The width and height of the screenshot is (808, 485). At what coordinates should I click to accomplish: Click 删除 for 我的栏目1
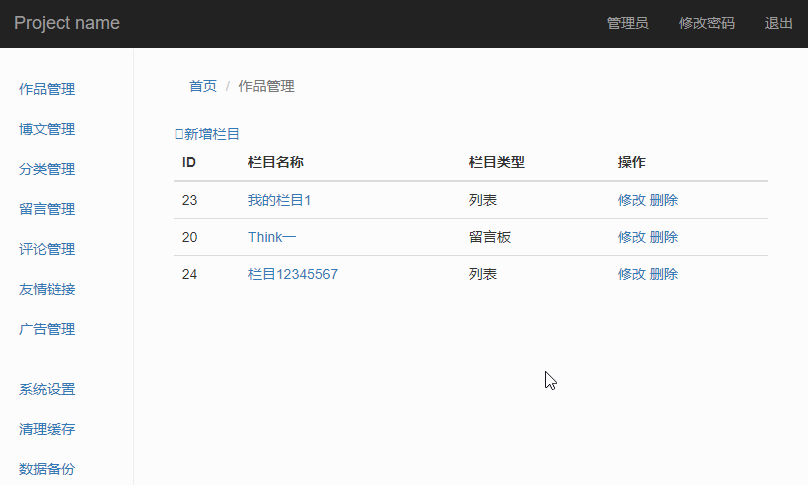[x=664, y=200]
